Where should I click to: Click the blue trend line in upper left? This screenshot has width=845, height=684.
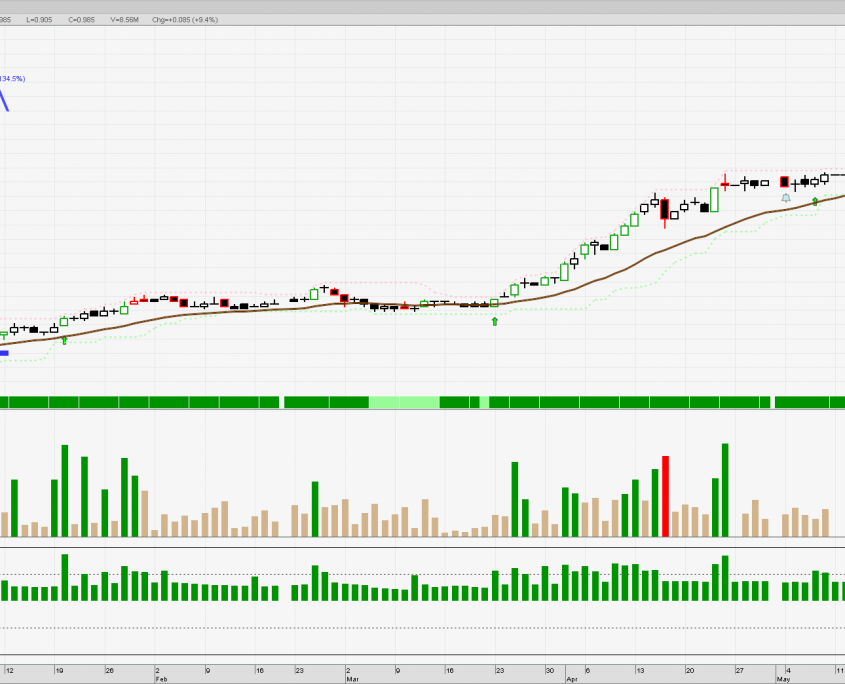point(4,100)
